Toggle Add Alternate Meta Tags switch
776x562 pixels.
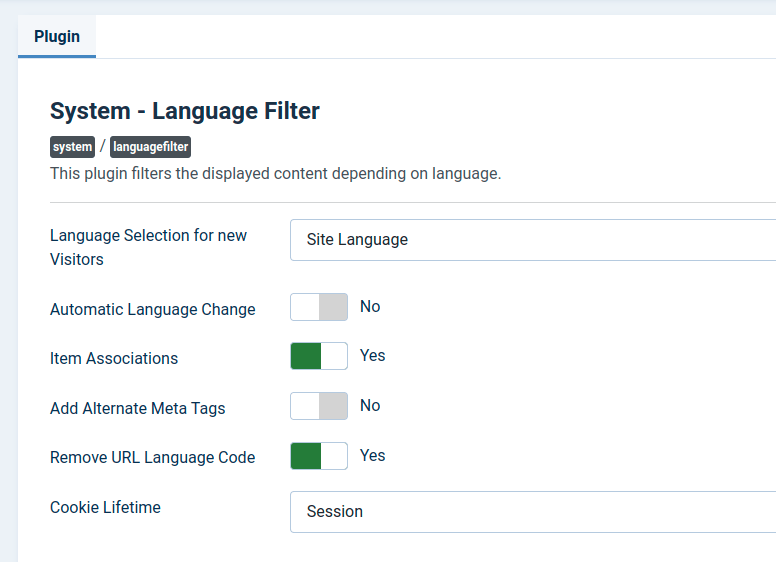[x=319, y=406]
